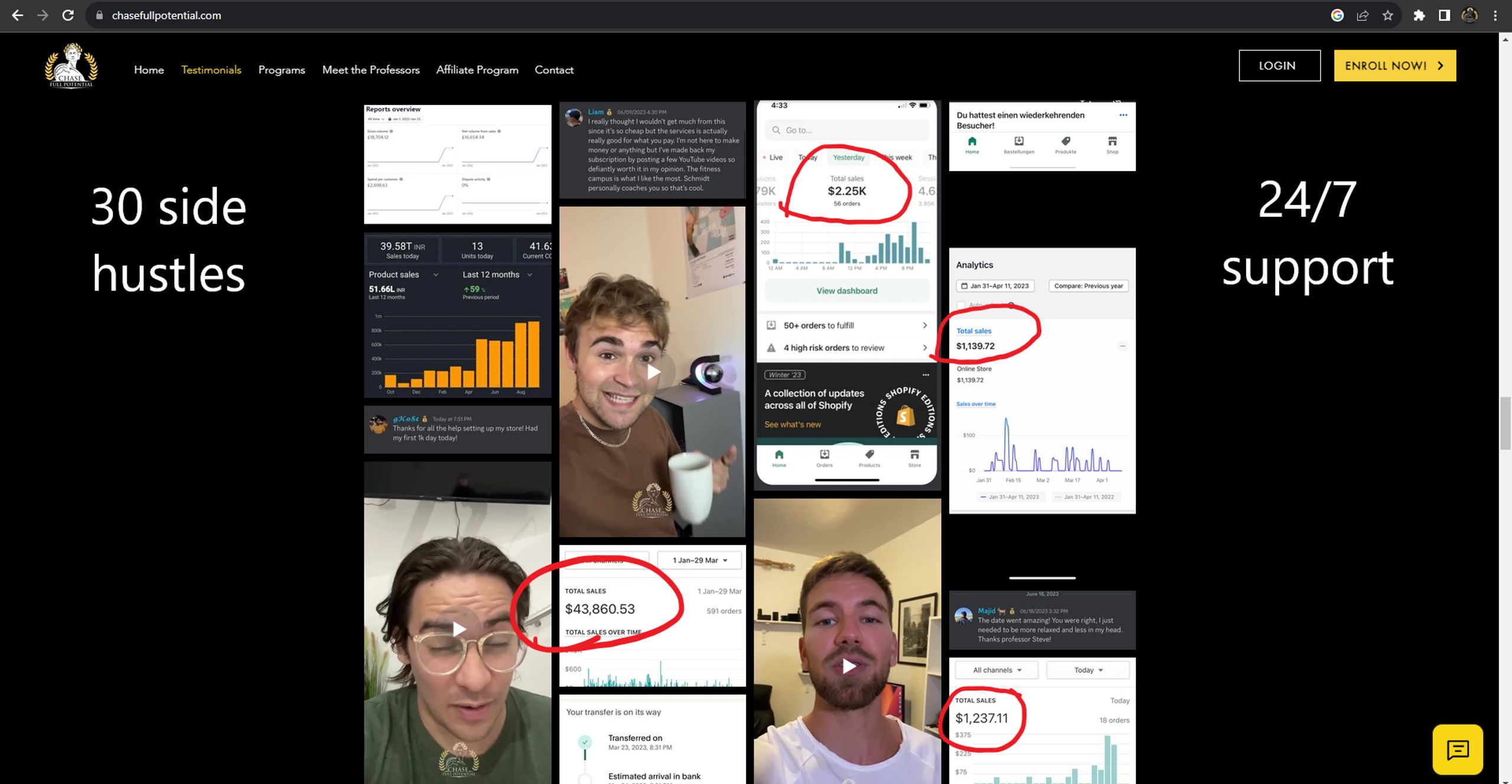Click the blue 'Total sales' link in Analytics
Screen dimensions: 1512x784
974,331
